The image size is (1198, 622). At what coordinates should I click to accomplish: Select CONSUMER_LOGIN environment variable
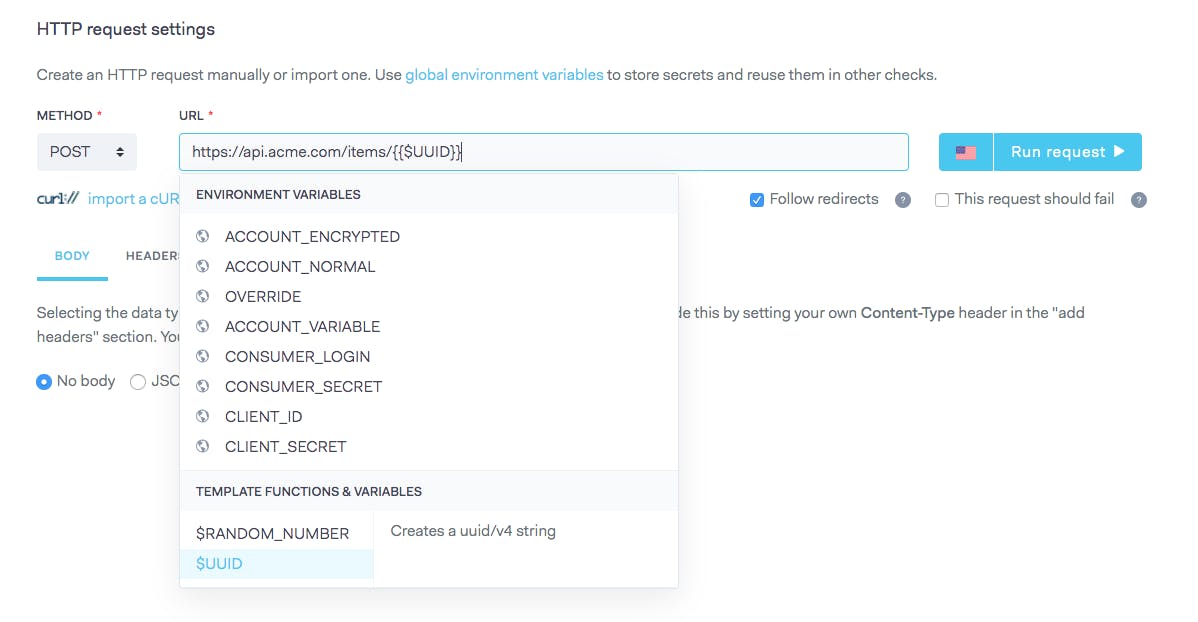[298, 357]
